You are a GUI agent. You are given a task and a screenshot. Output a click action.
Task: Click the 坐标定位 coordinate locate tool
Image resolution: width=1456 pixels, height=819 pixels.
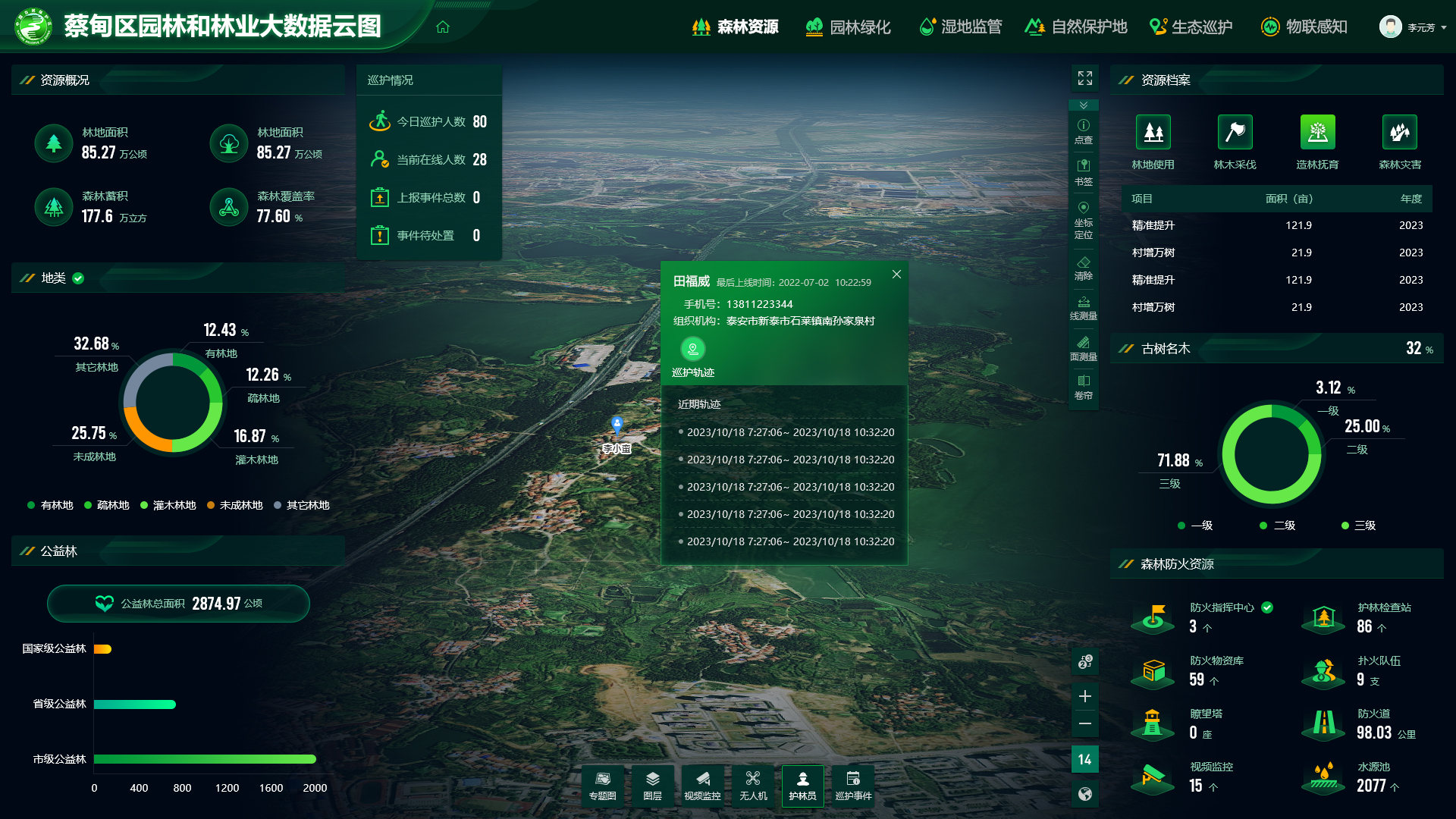pyautogui.click(x=1084, y=219)
